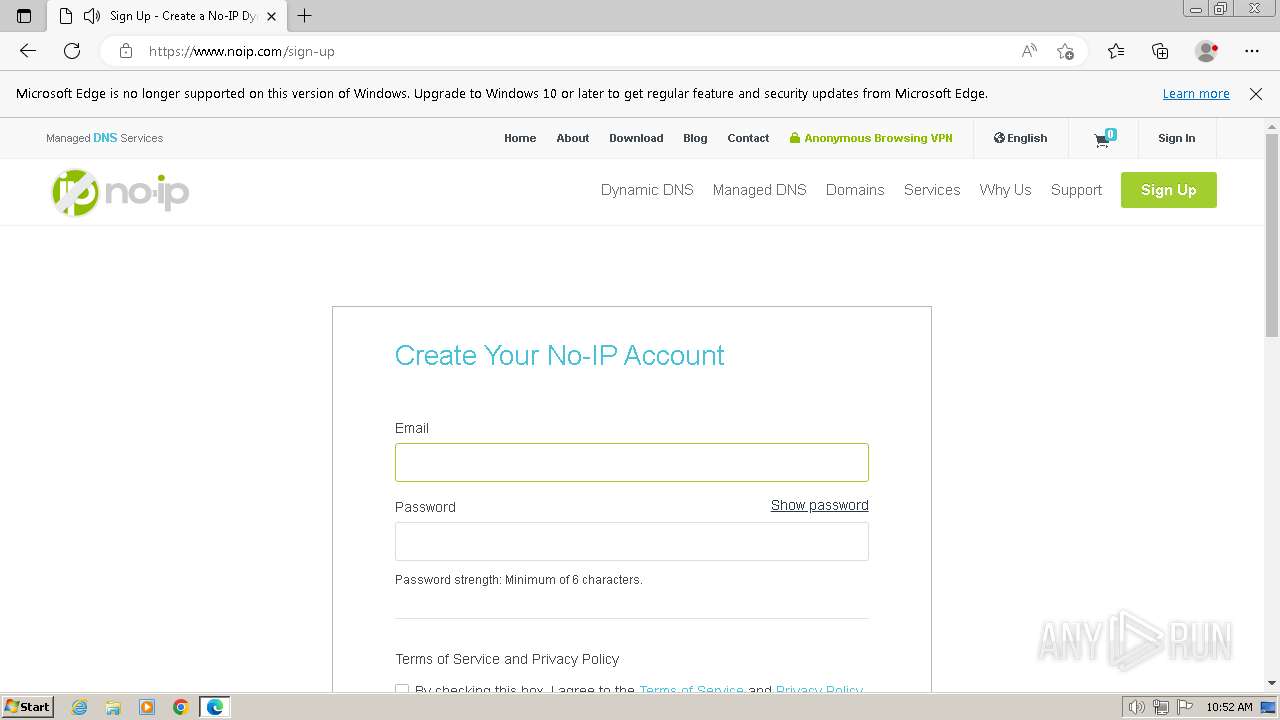1280x720 pixels.
Task: Visit the Blog link
Action: [x=695, y=138]
